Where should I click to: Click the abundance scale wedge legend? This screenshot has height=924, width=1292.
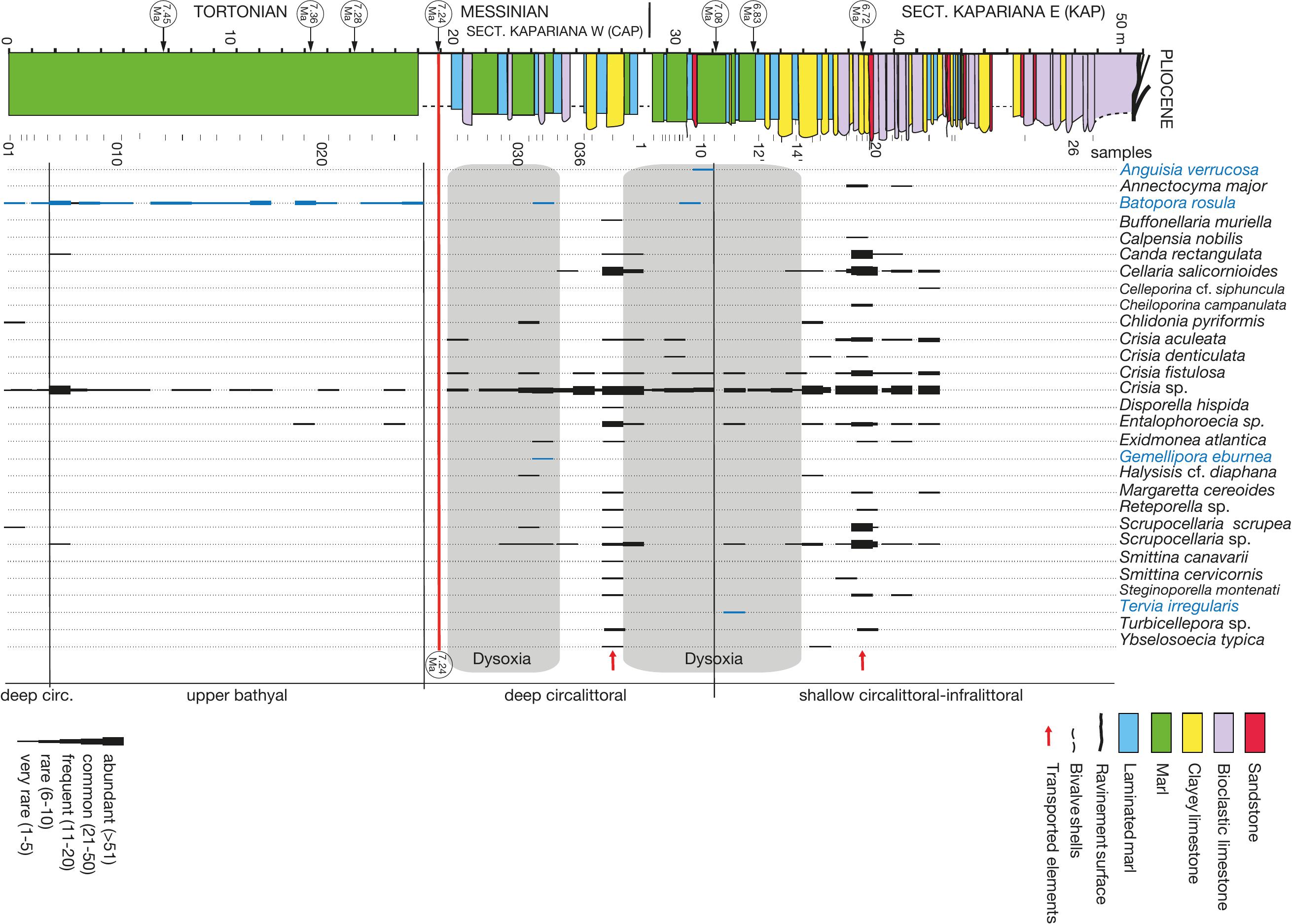tap(71, 742)
